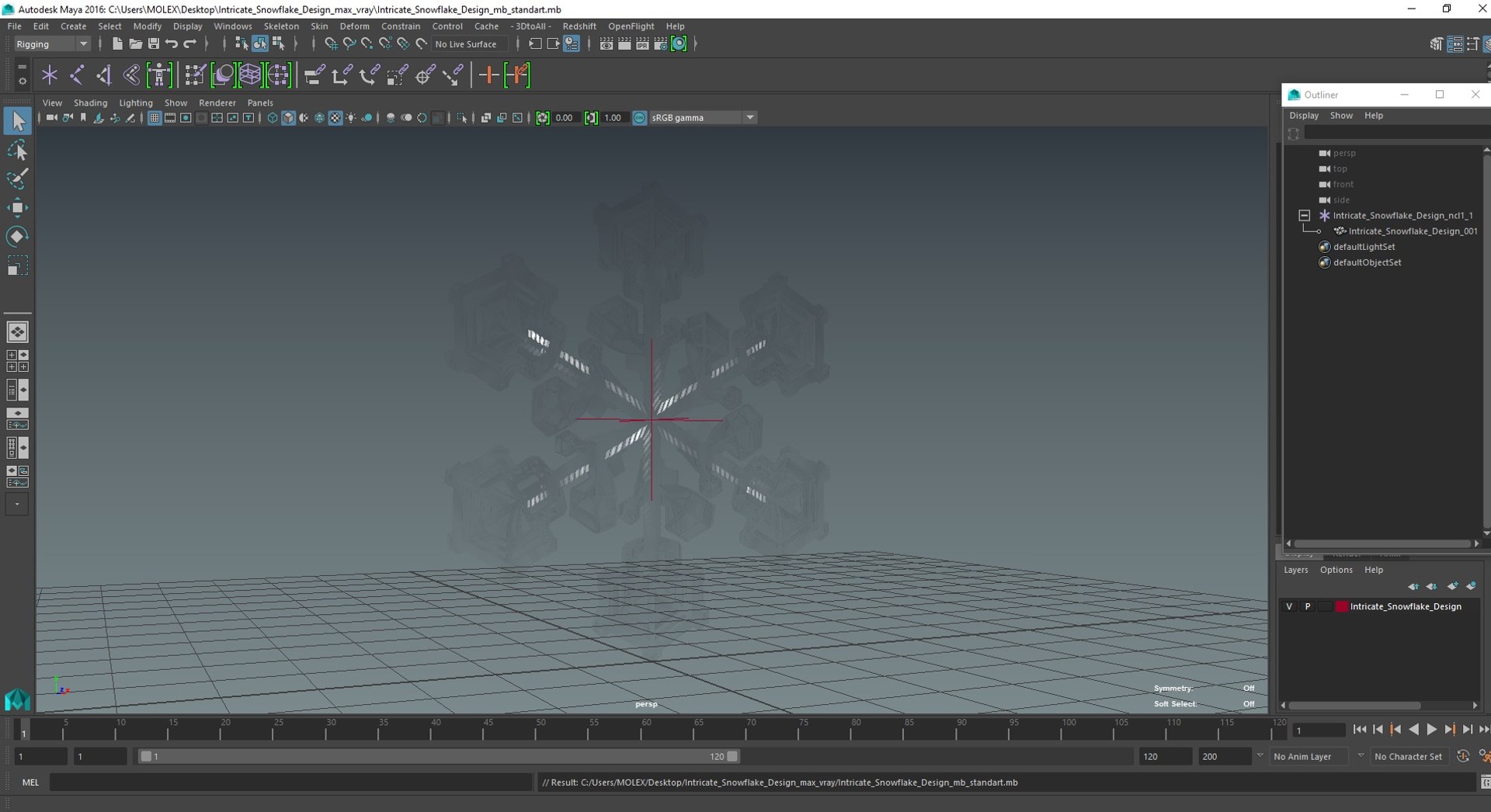Click the Parent Constraint shelf icon

click(315, 75)
